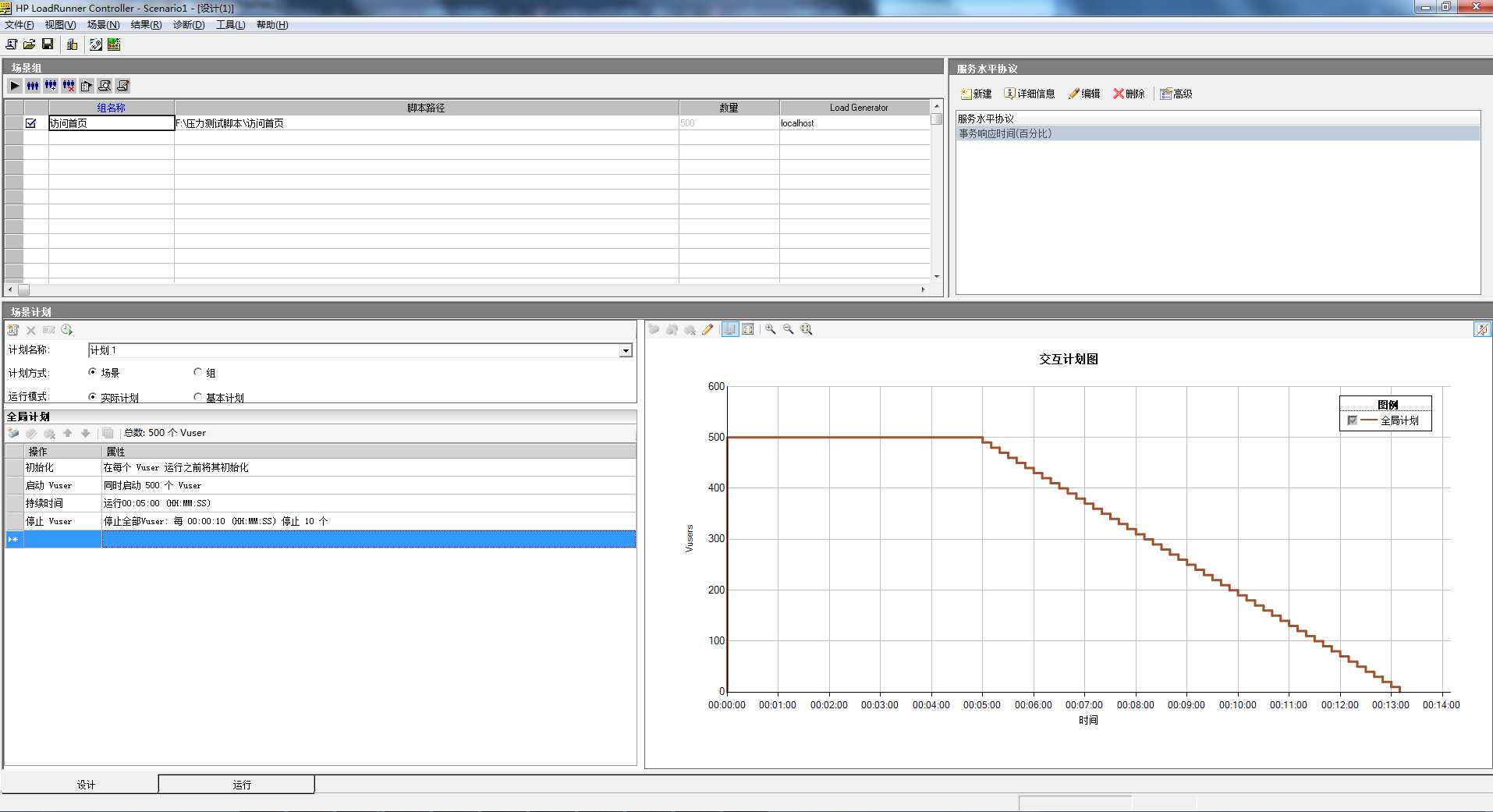Click the Edit pencil icon above the graph
Screen dimensions: 1493x812
(707, 329)
